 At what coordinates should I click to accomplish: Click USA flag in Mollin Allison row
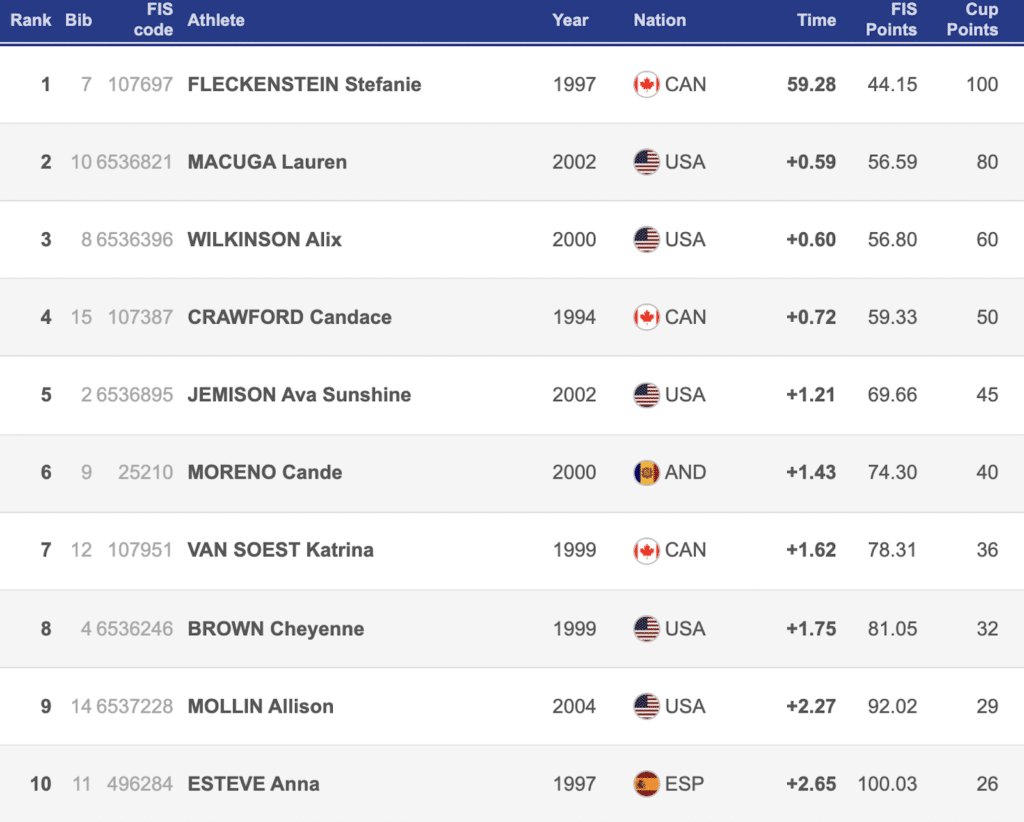coord(646,706)
